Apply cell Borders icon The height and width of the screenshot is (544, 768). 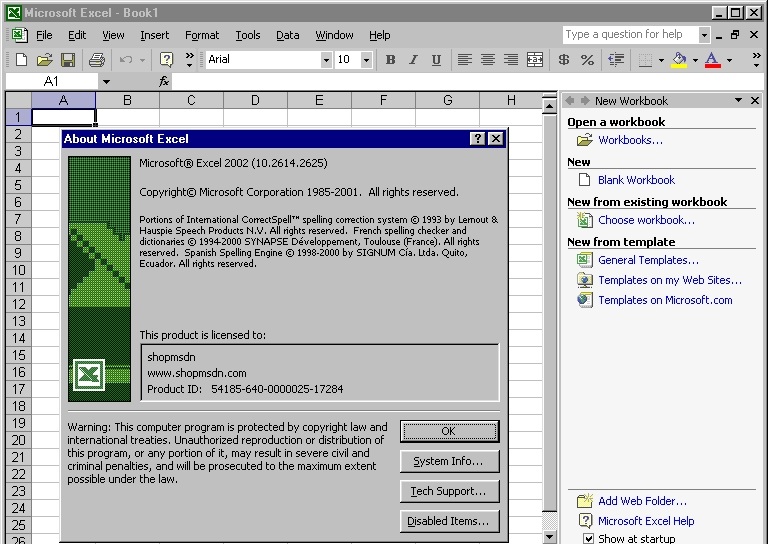pyautogui.click(x=645, y=60)
